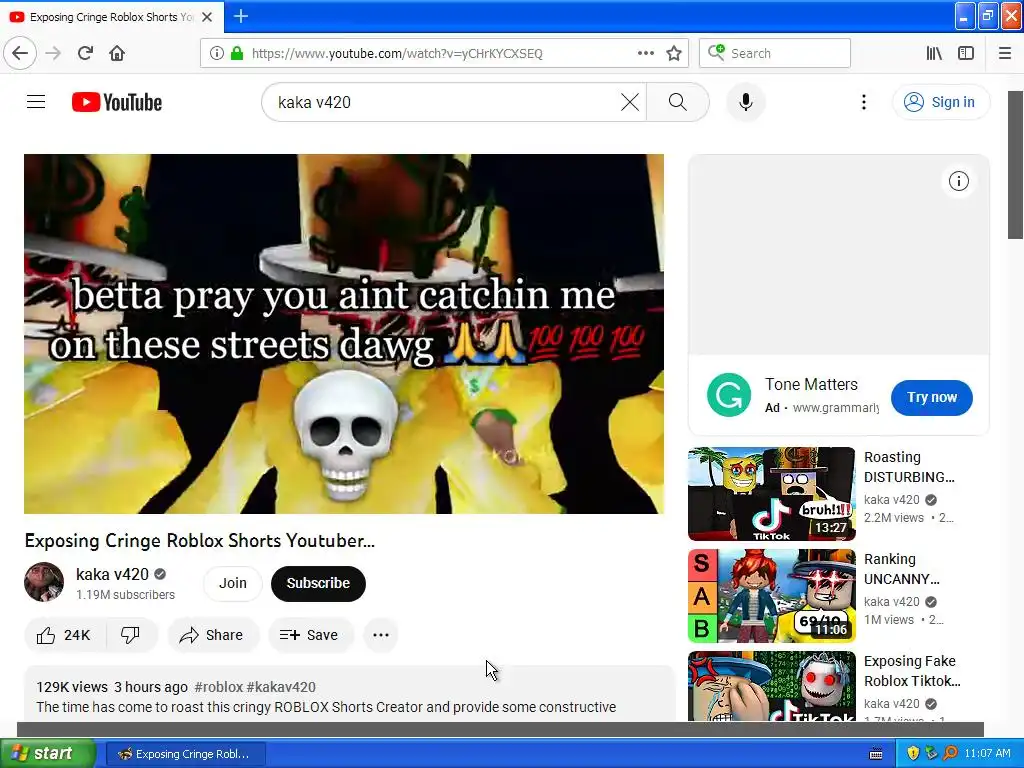
Task: Click the Try now ad button
Action: (931, 397)
